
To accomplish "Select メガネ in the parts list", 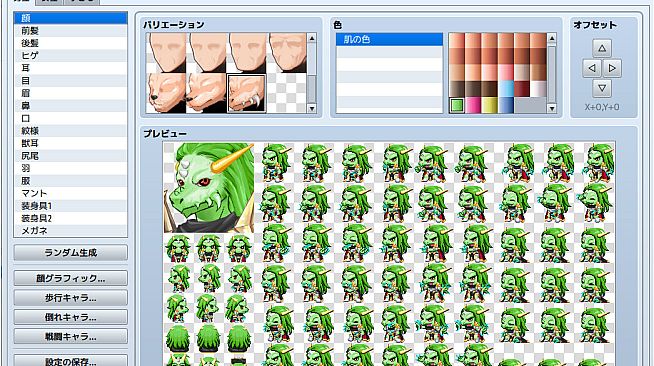I will coord(70,231).
